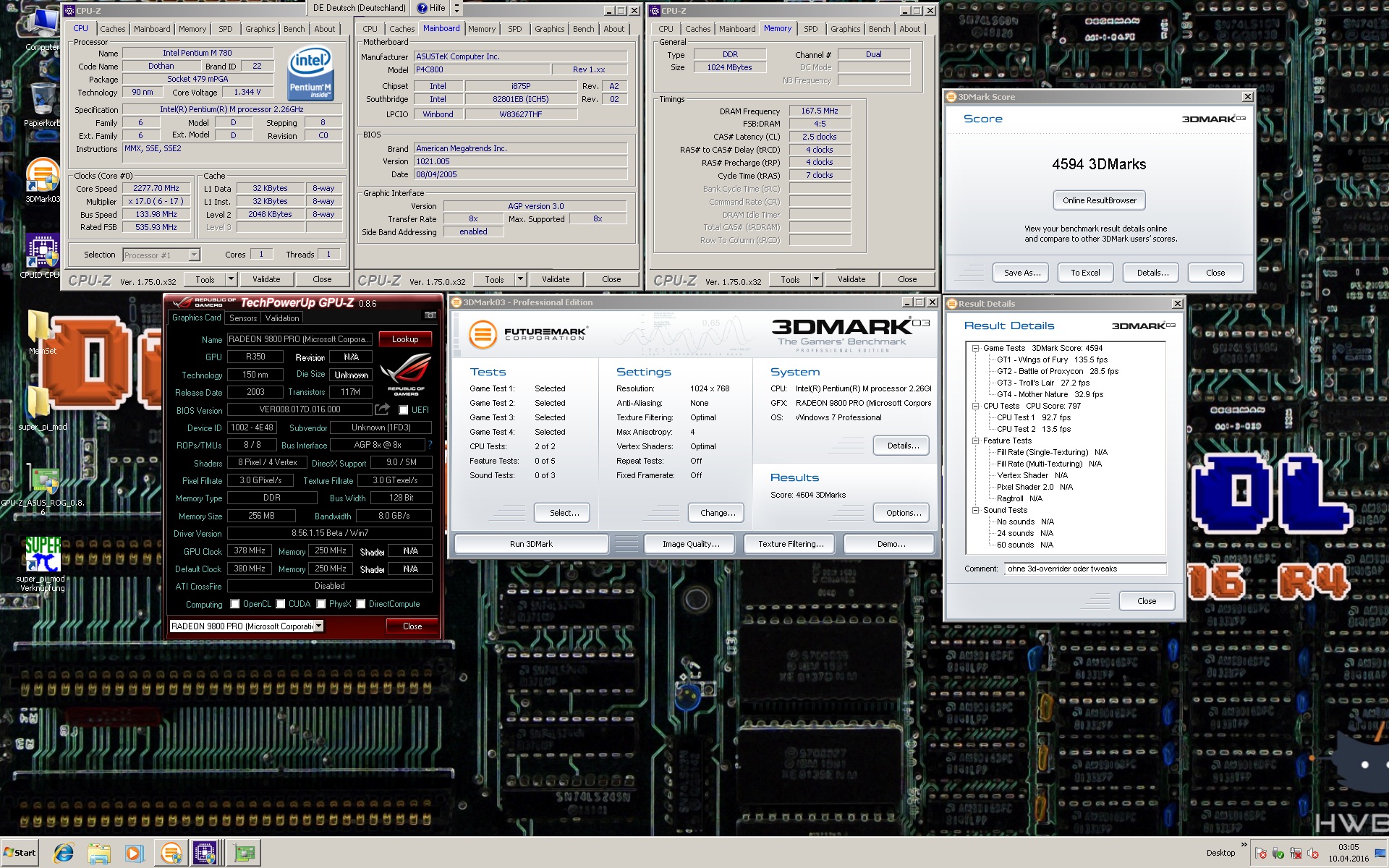Collapse the Game Tests tree node

click(x=975, y=348)
